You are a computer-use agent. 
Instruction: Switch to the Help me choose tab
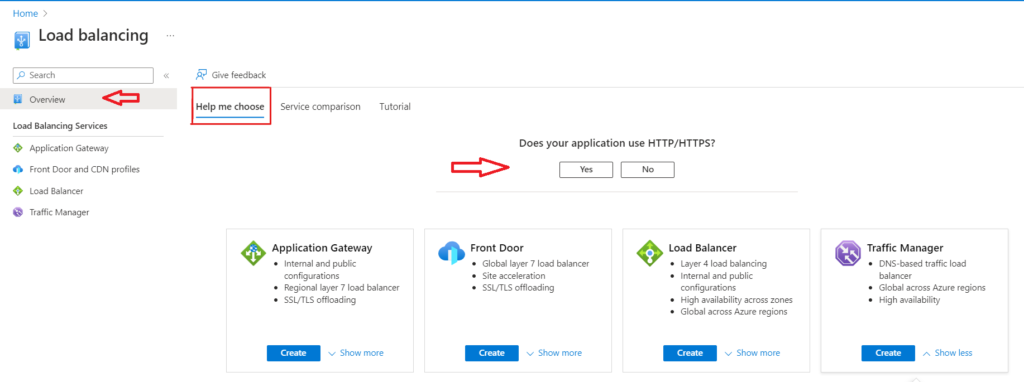[230, 106]
